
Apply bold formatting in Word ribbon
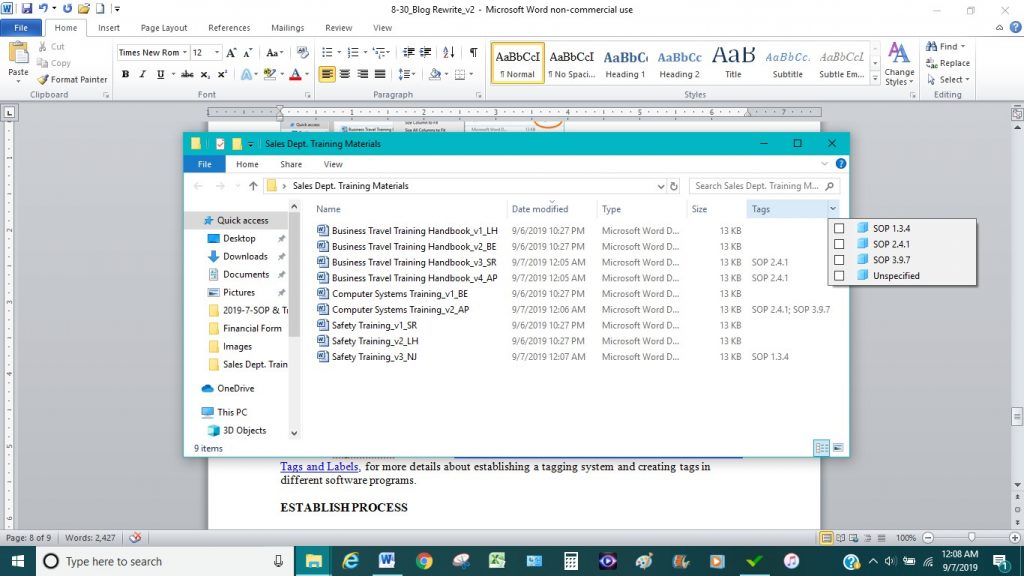point(125,74)
